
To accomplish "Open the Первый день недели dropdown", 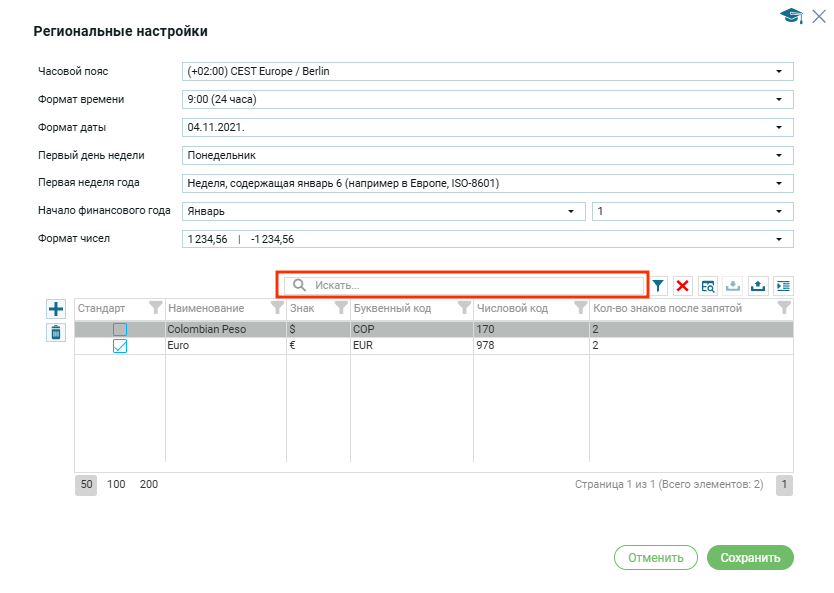I will (x=778, y=156).
